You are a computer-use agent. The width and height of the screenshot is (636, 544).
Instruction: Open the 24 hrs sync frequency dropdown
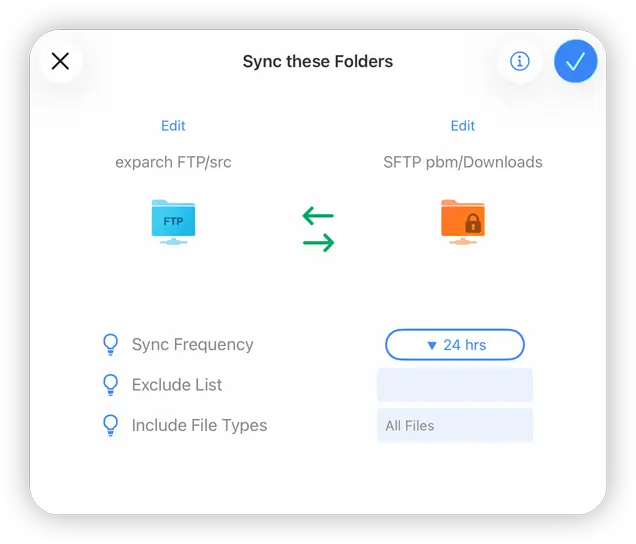(x=455, y=345)
